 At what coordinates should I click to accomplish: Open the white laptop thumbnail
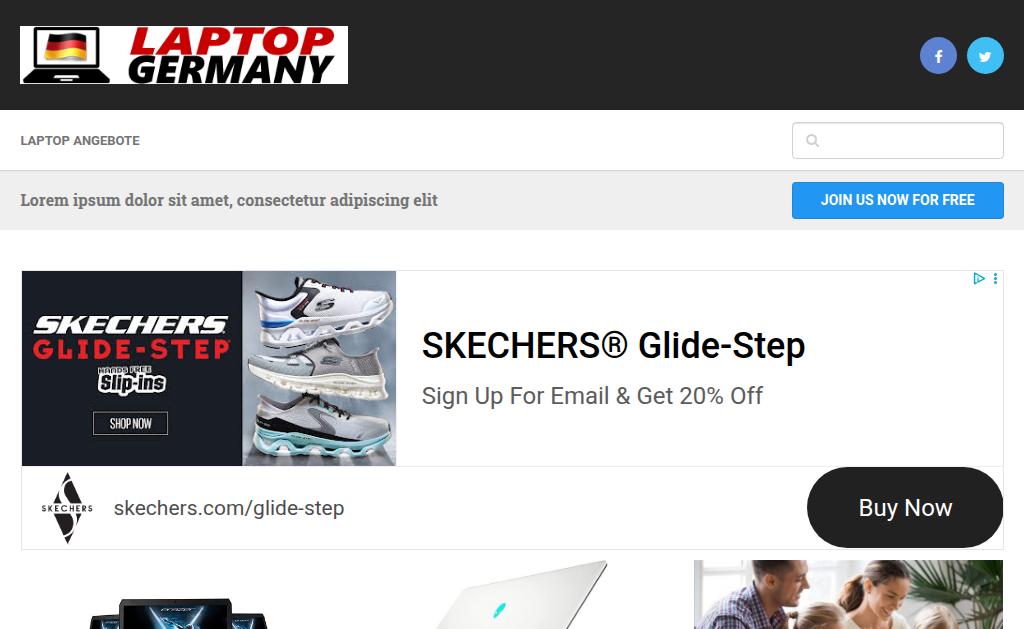coord(521,595)
